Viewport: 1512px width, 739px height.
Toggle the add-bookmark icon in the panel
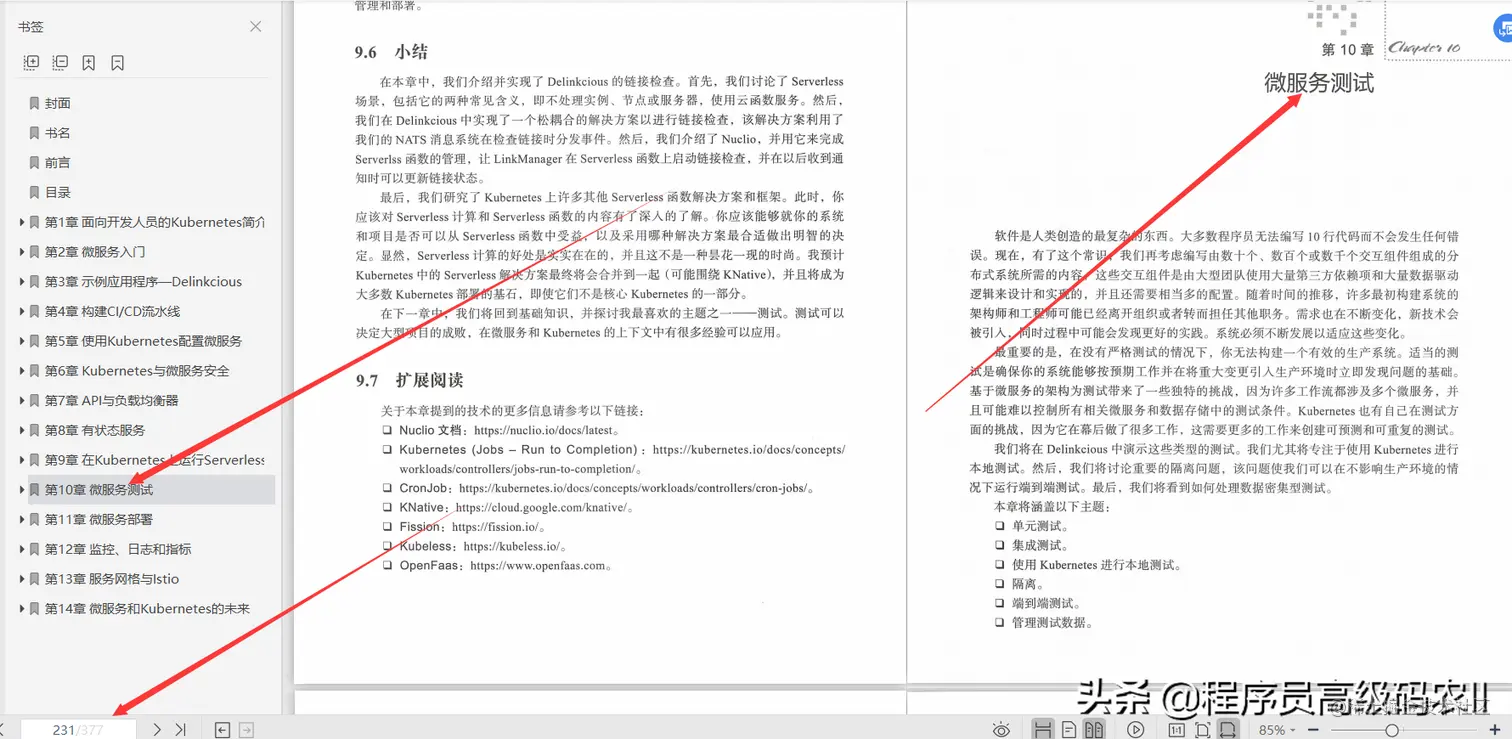coord(89,62)
